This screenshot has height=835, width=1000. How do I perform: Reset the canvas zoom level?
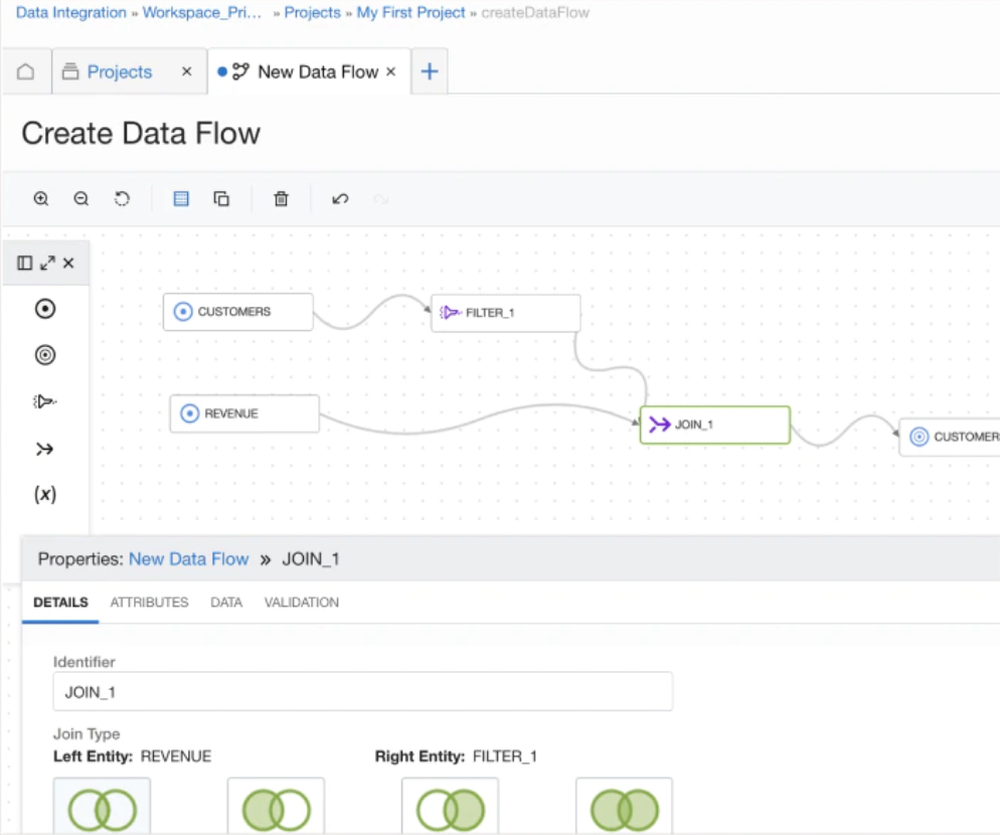click(122, 199)
